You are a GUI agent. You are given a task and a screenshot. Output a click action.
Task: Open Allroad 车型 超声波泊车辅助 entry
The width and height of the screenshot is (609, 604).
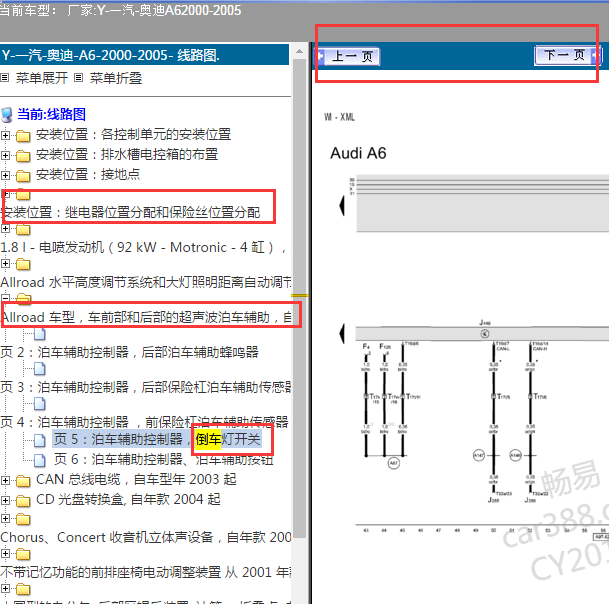click(146, 317)
